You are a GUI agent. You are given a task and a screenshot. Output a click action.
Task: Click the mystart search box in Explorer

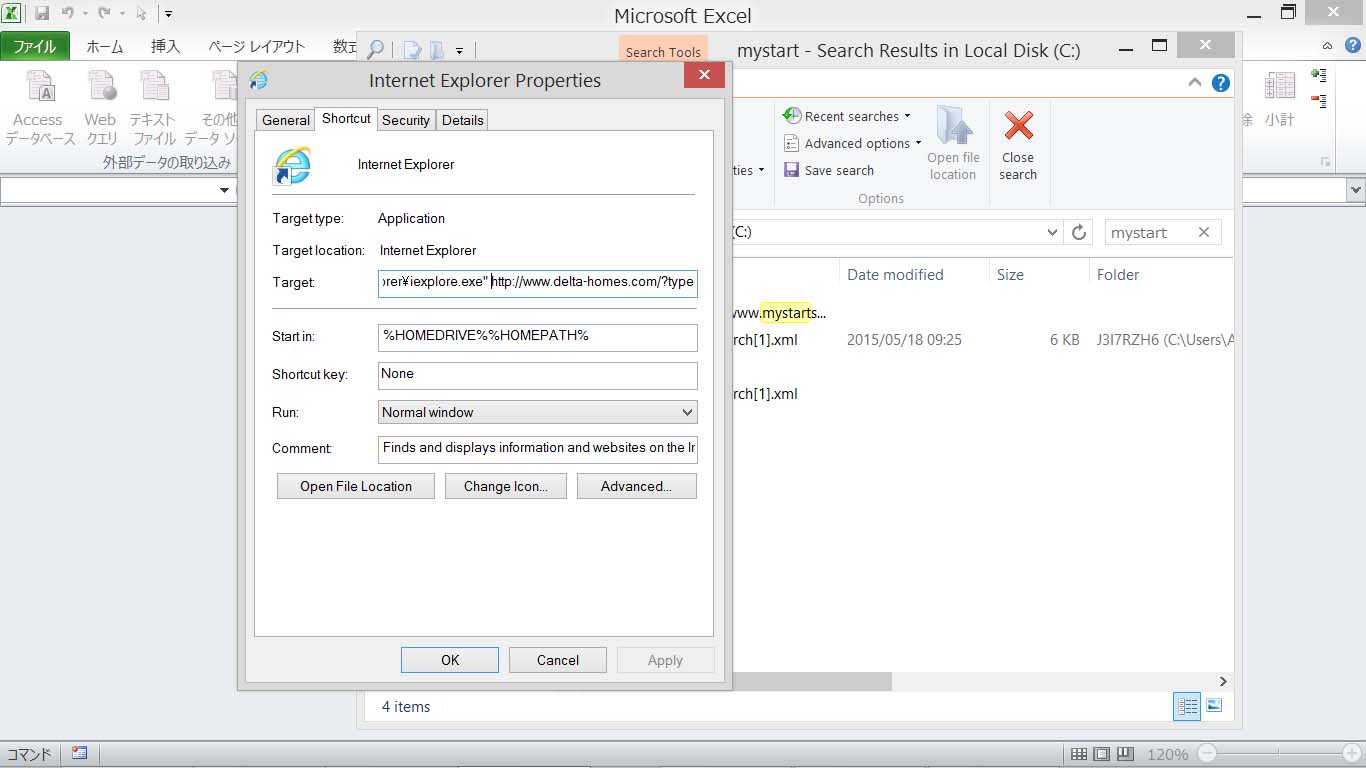[x=1149, y=232]
